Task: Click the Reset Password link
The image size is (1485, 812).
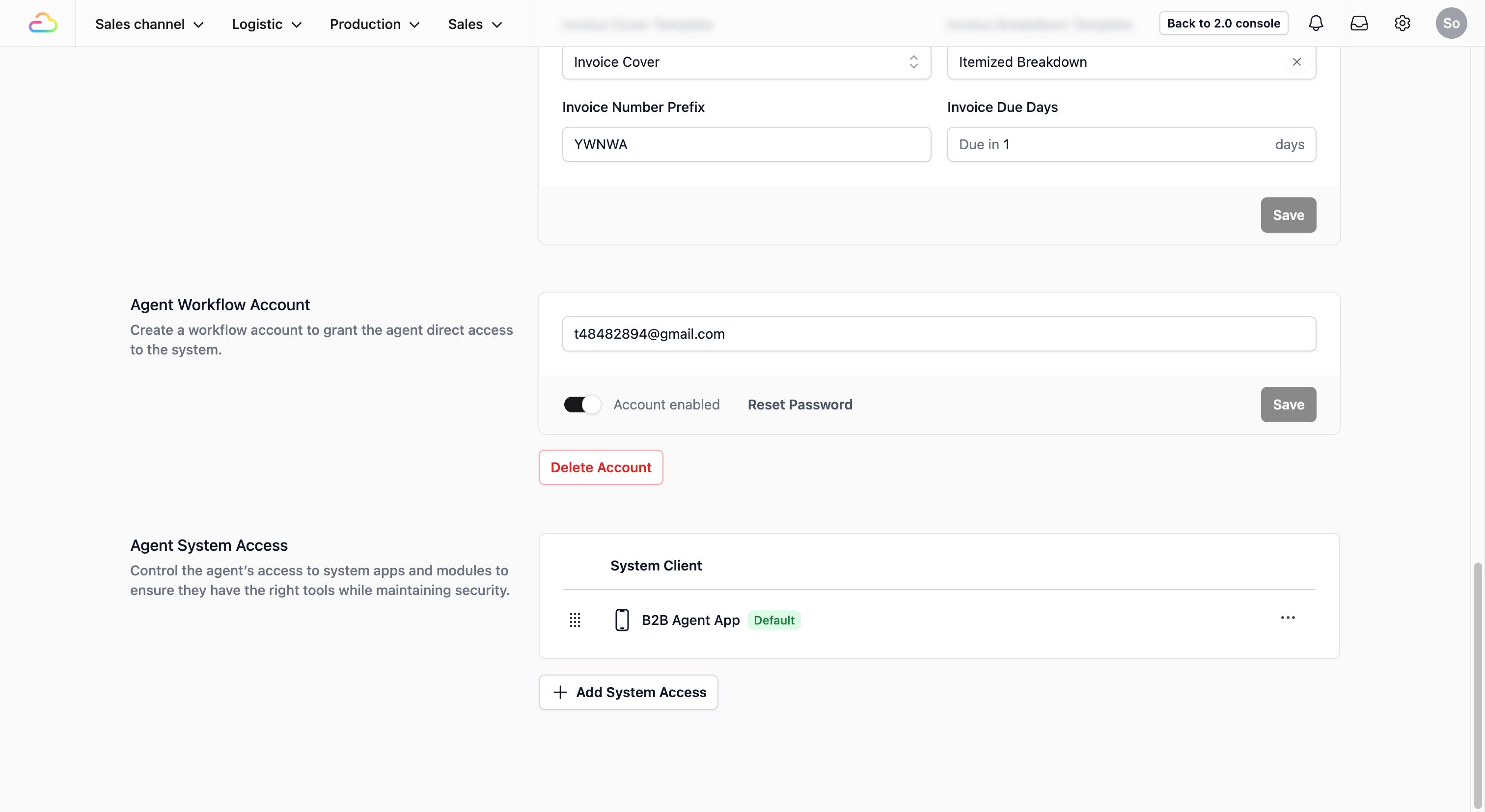Action: [799, 405]
